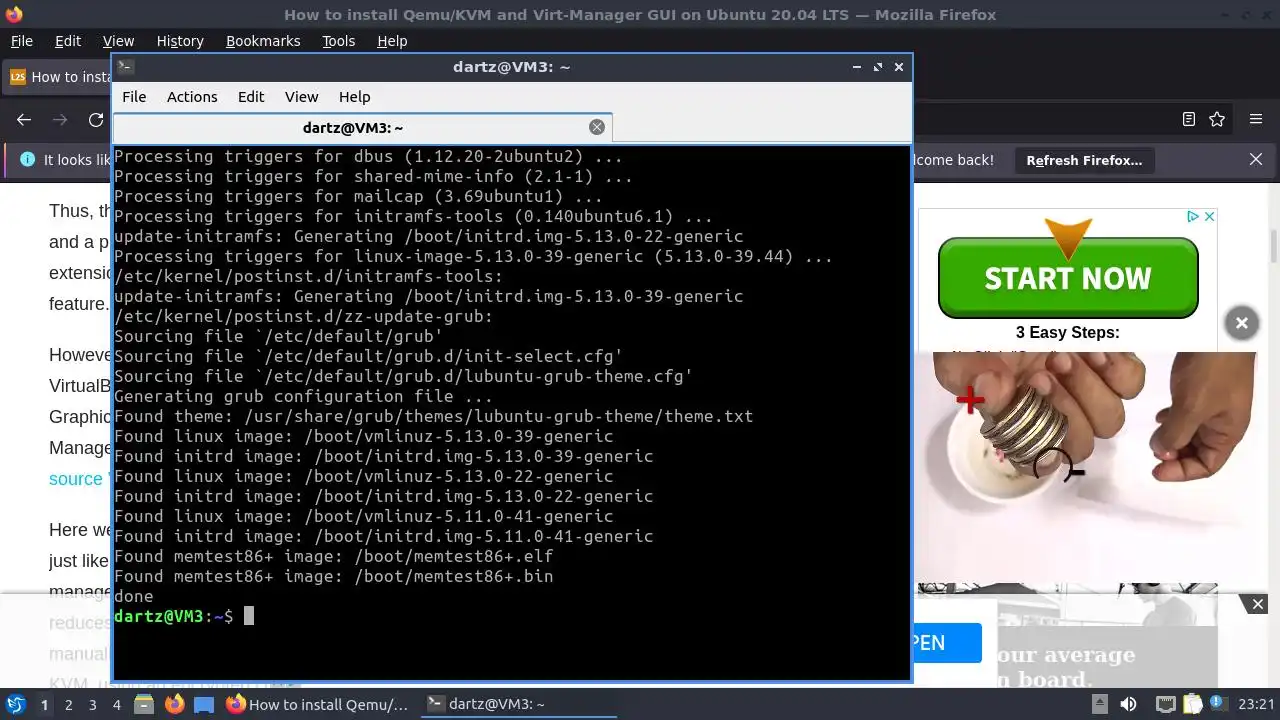The height and width of the screenshot is (720, 1280).
Task: Open the Lubuntu application menu
Action: pyautogui.click(x=15, y=704)
